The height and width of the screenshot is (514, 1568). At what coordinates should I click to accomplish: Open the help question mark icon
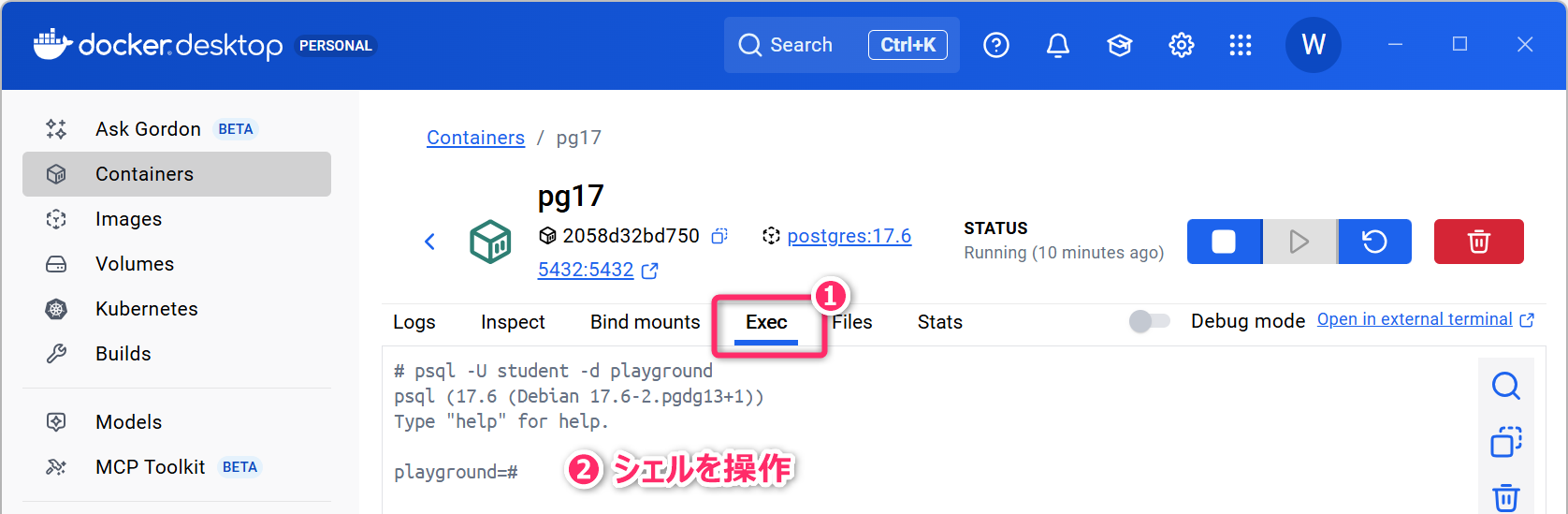coord(996,45)
